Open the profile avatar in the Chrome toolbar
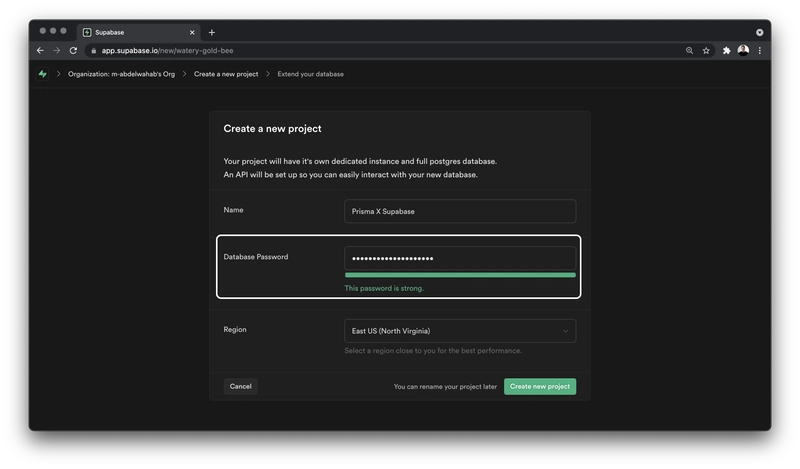The image size is (800, 469). point(743,50)
